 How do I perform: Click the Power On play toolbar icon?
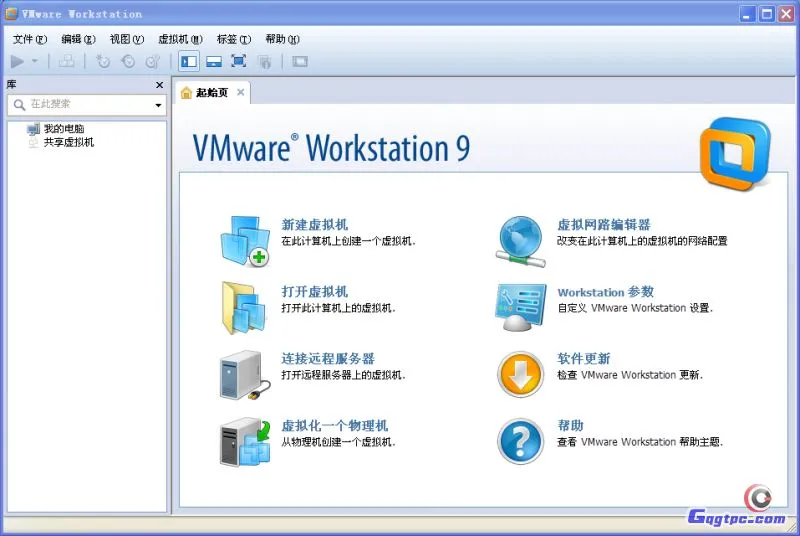click(17, 62)
